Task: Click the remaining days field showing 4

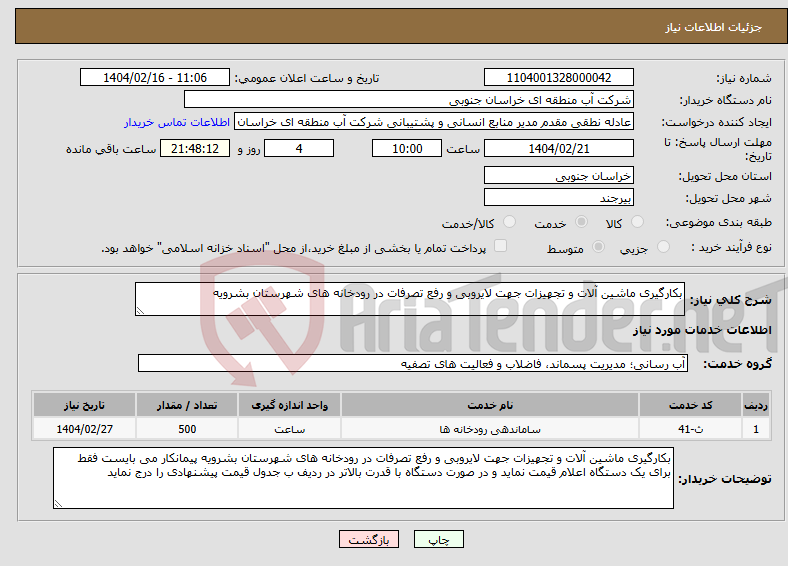Action: point(299,148)
